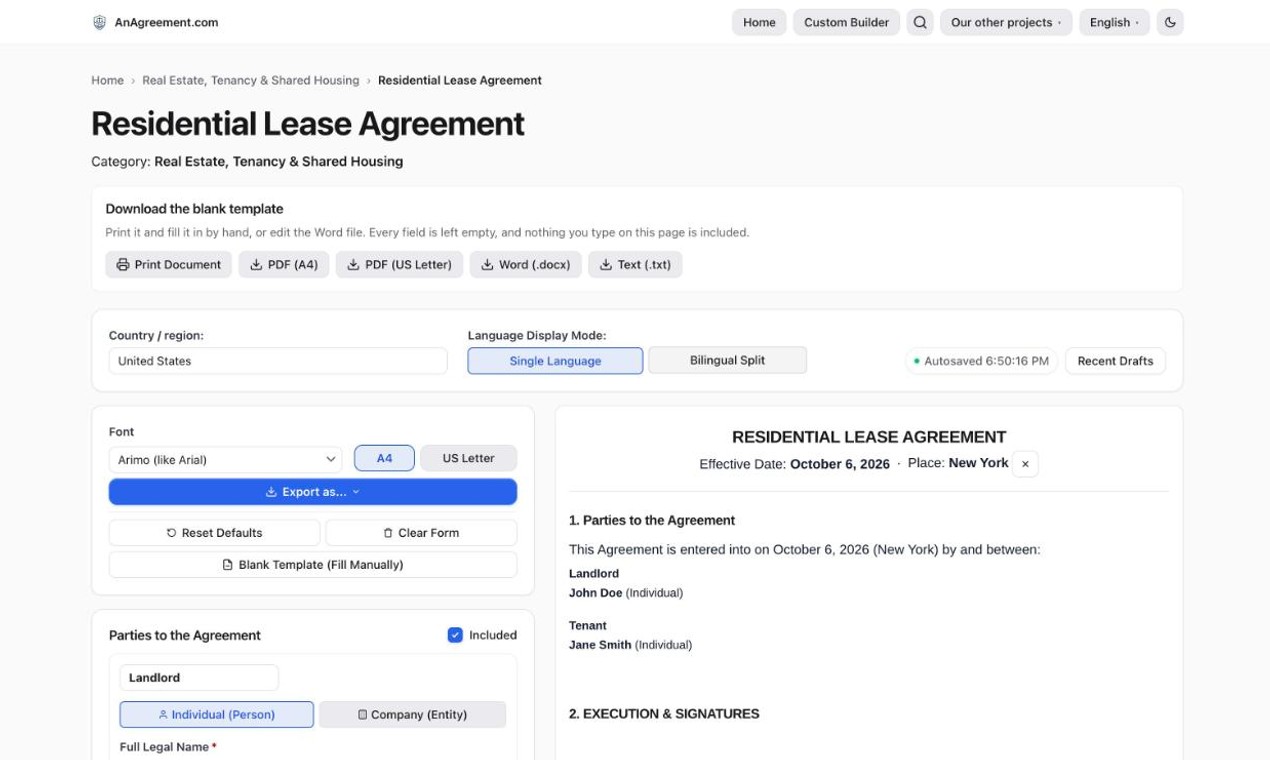
Task: Open the Export as… dropdown button
Action: [x=313, y=492]
